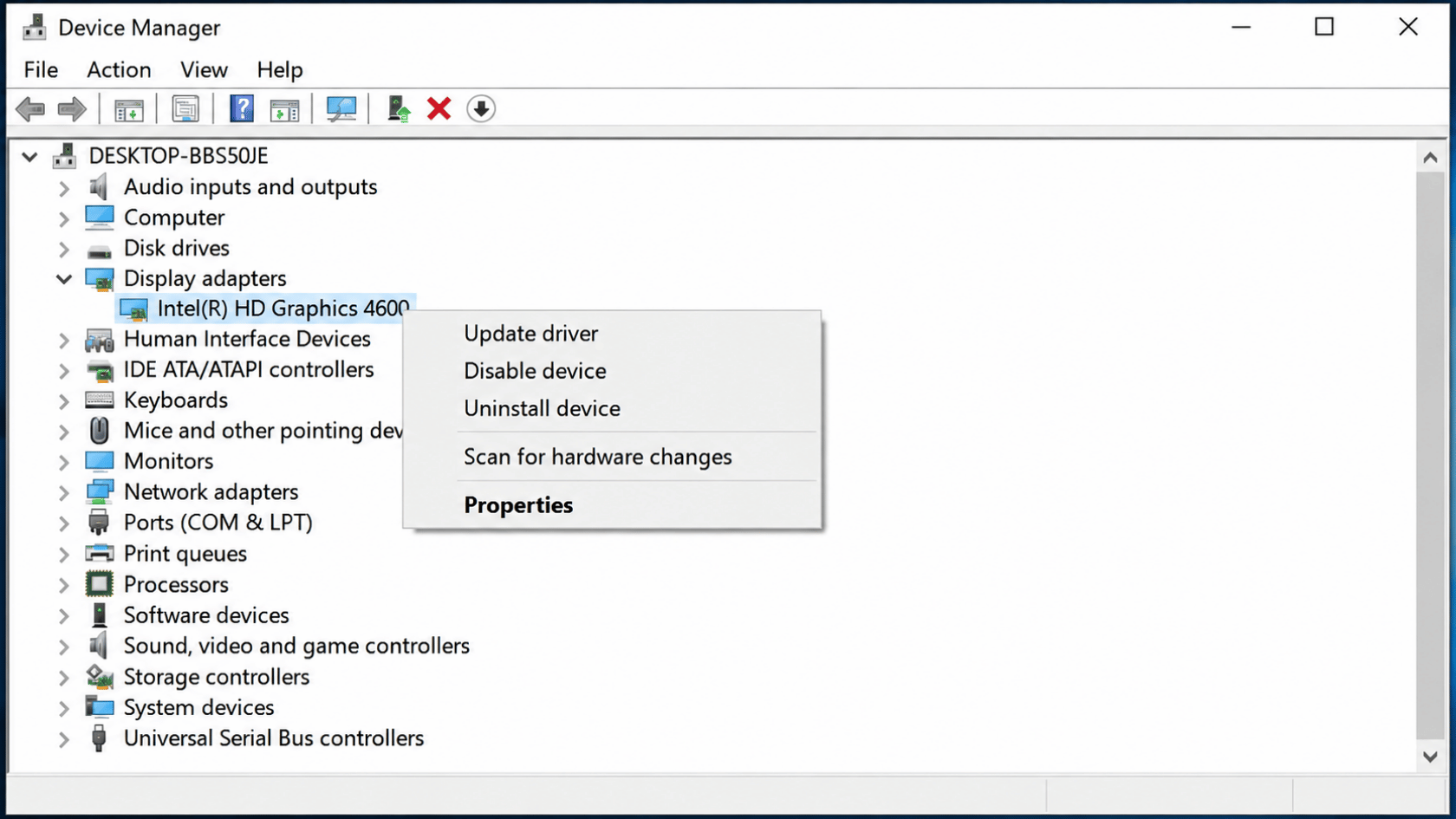
Task: Select Sound, video and game controllers label
Action: tap(296, 646)
